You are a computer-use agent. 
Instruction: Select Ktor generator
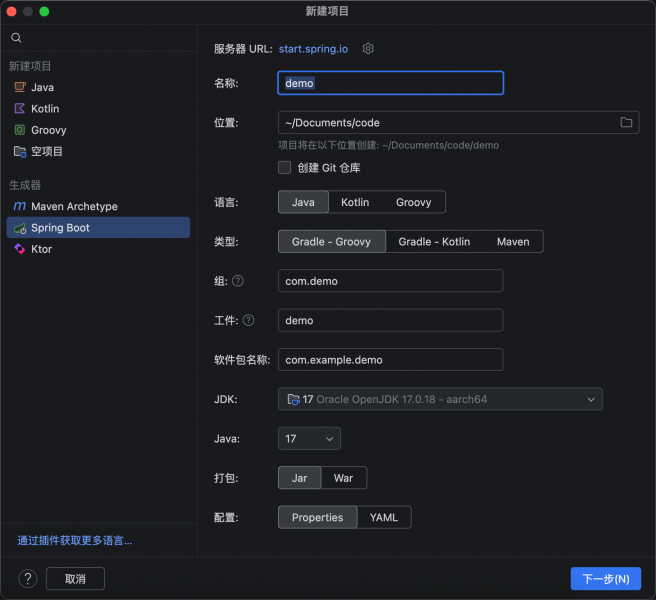pyautogui.click(x=98, y=249)
